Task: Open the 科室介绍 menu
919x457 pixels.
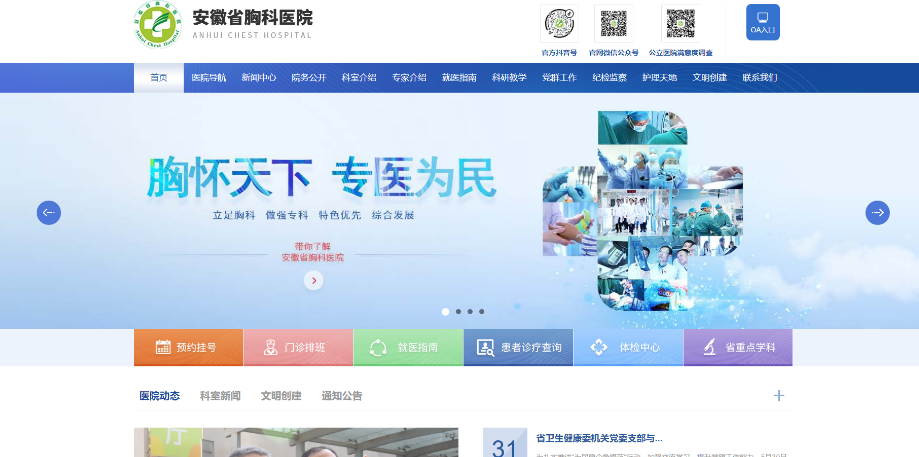Action: coord(359,77)
